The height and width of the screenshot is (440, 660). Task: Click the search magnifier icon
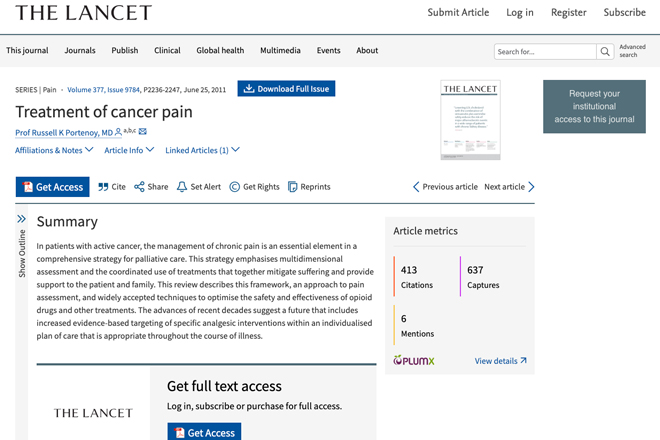(605, 51)
